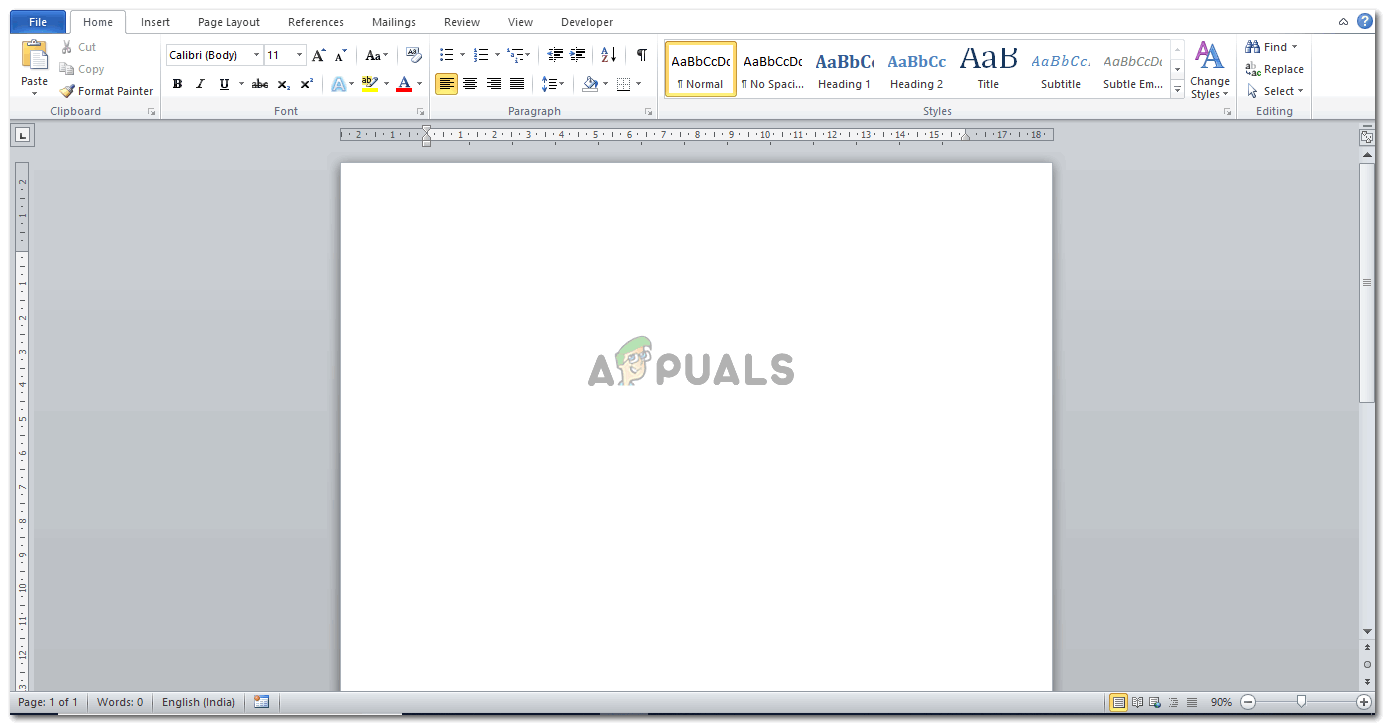Sort text with the A-Z sort icon

609,55
